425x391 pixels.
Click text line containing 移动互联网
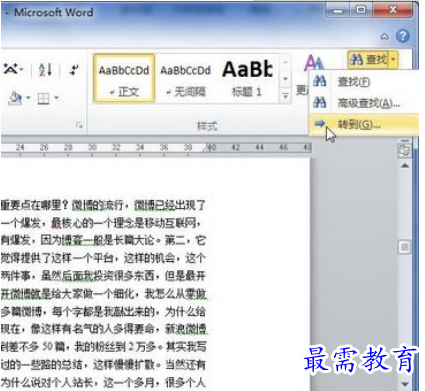coord(101,223)
